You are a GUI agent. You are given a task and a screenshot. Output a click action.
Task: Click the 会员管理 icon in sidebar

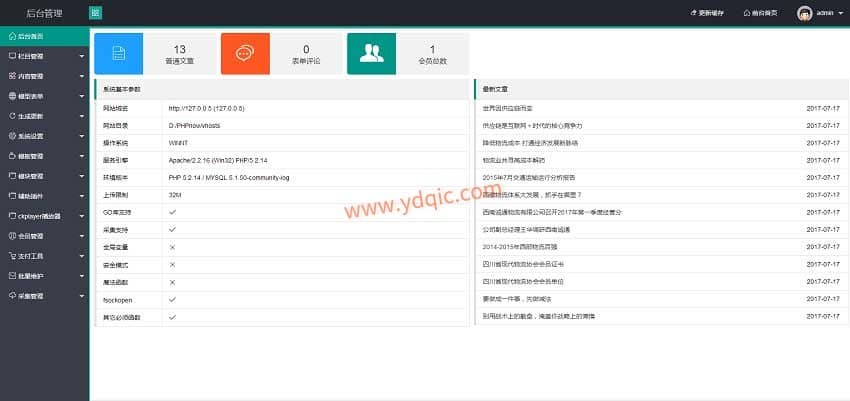12,236
